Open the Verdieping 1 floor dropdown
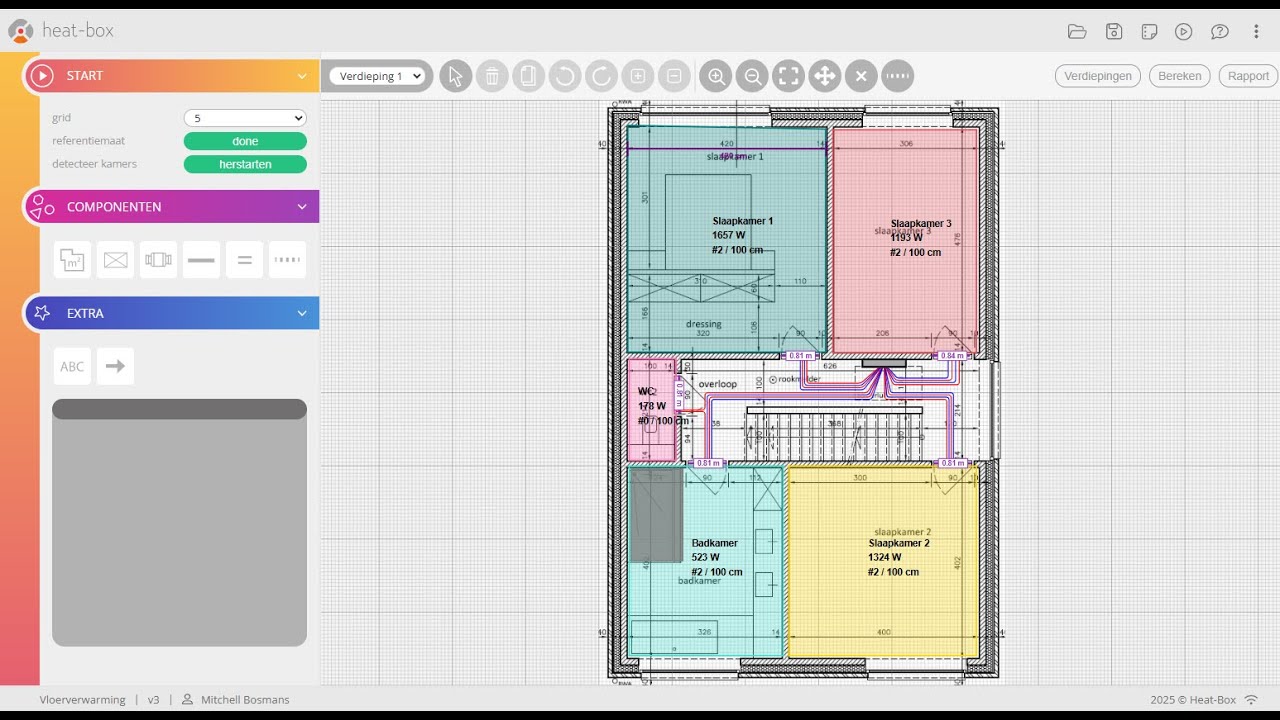The image size is (1280, 720). tap(378, 76)
